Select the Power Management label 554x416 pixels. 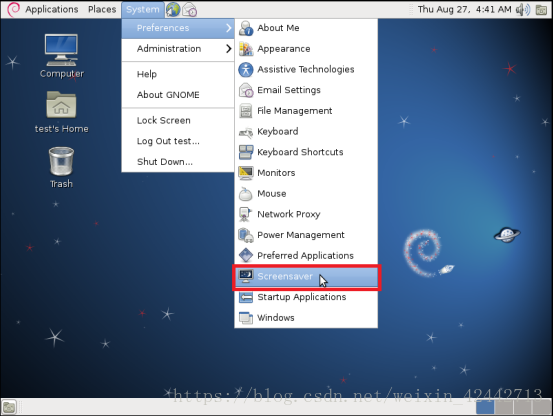301,235
